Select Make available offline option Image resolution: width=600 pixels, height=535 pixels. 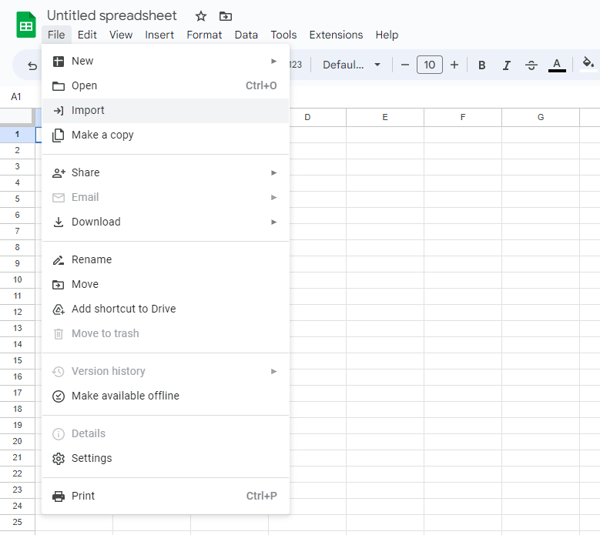(125, 396)
